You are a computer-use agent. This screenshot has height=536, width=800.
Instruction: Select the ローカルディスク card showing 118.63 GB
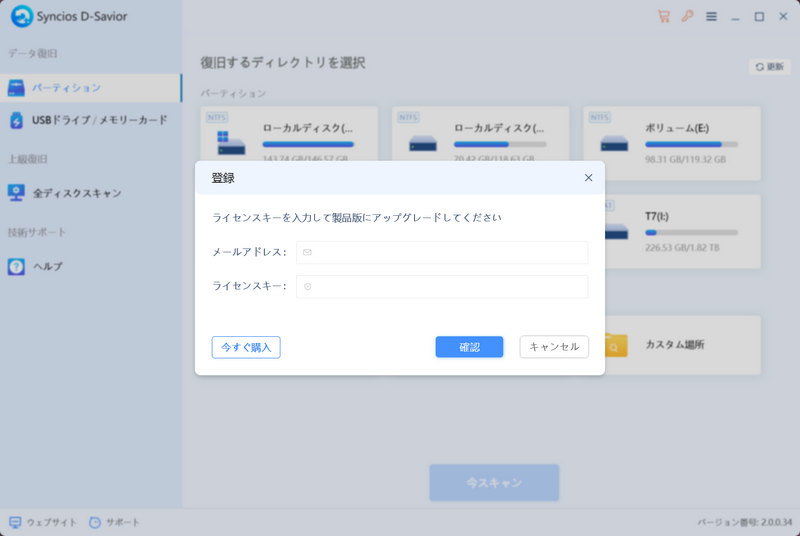pos(481,134)
